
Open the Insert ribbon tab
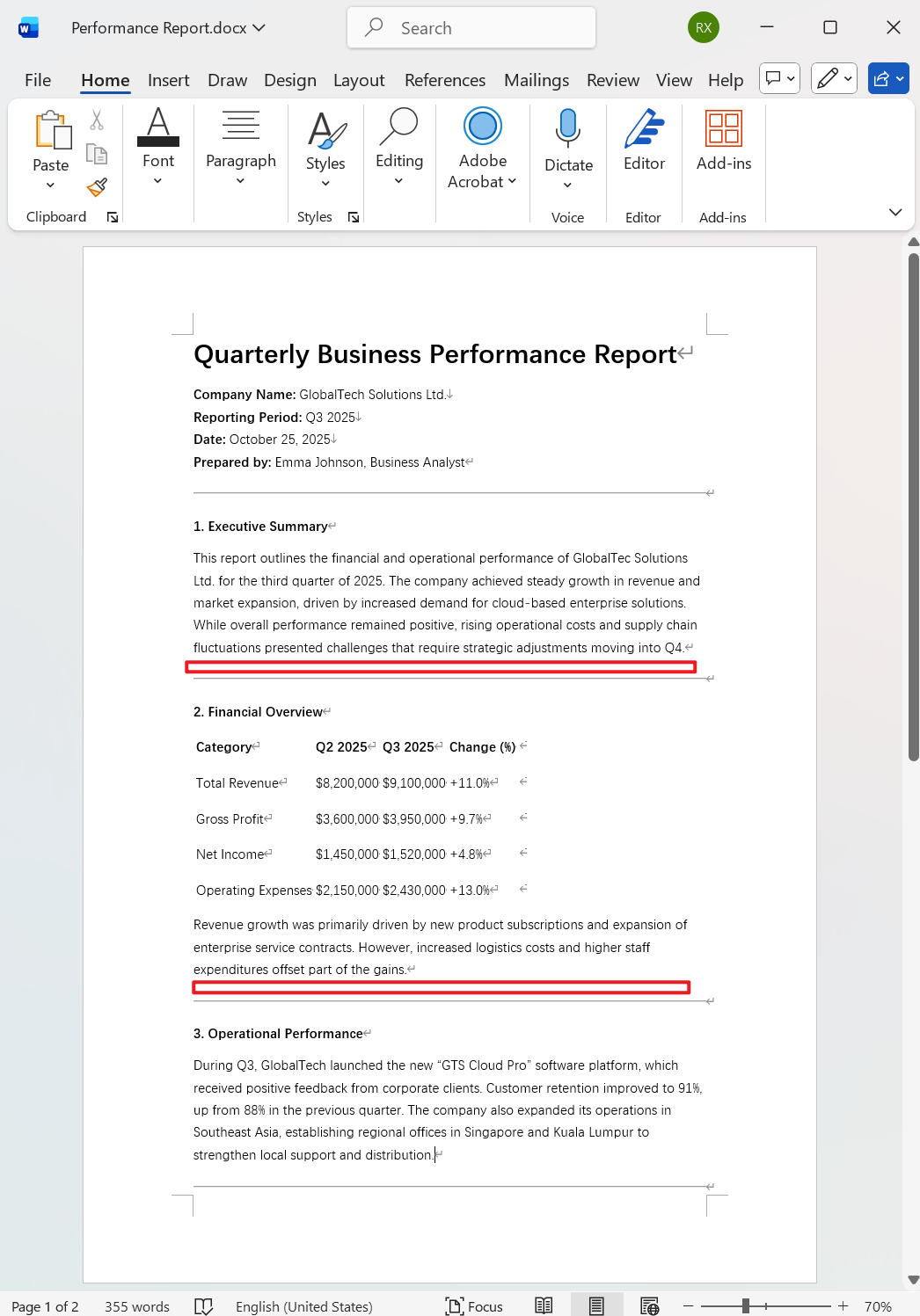pos(168,80)
